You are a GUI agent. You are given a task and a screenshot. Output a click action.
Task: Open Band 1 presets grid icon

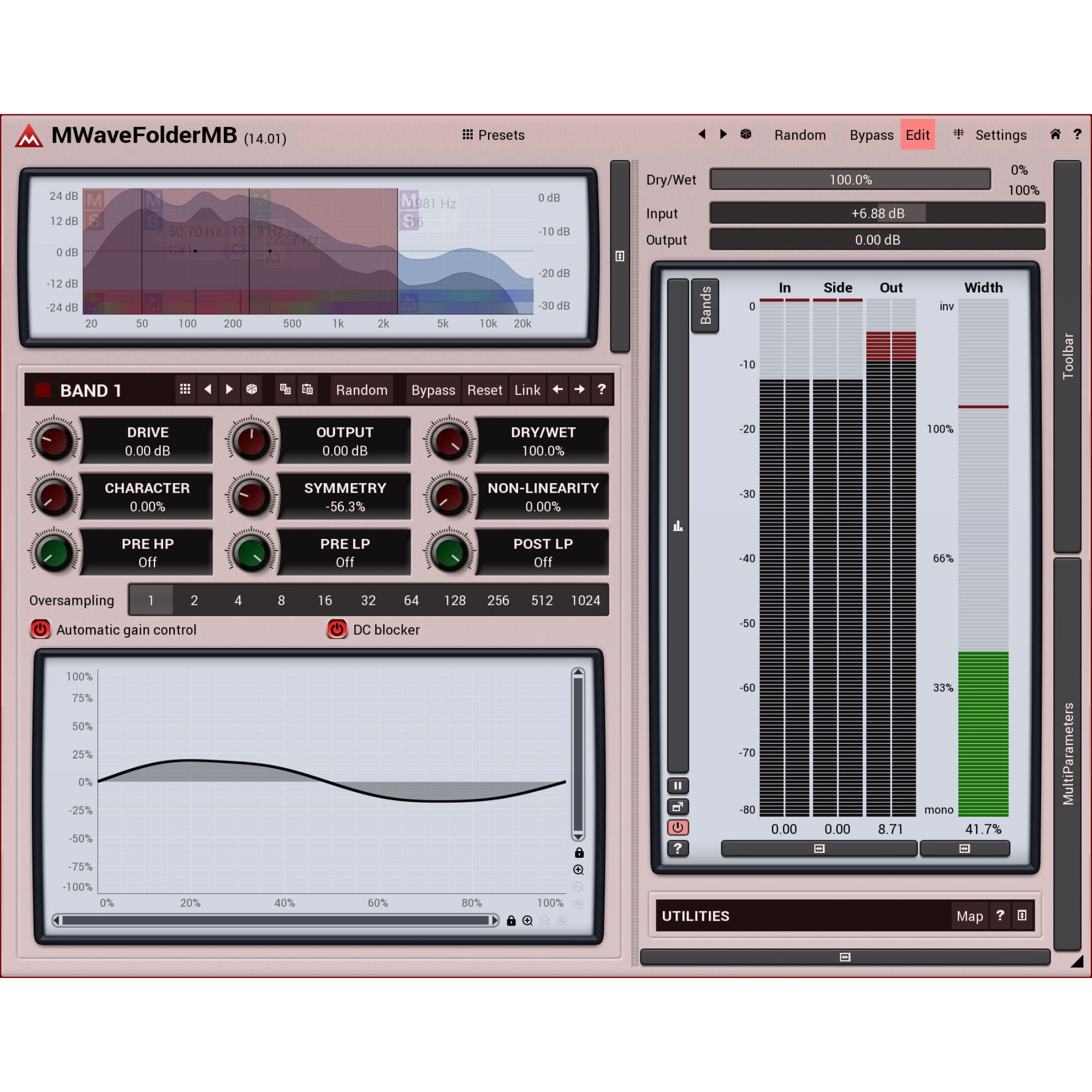pos(185,389)
